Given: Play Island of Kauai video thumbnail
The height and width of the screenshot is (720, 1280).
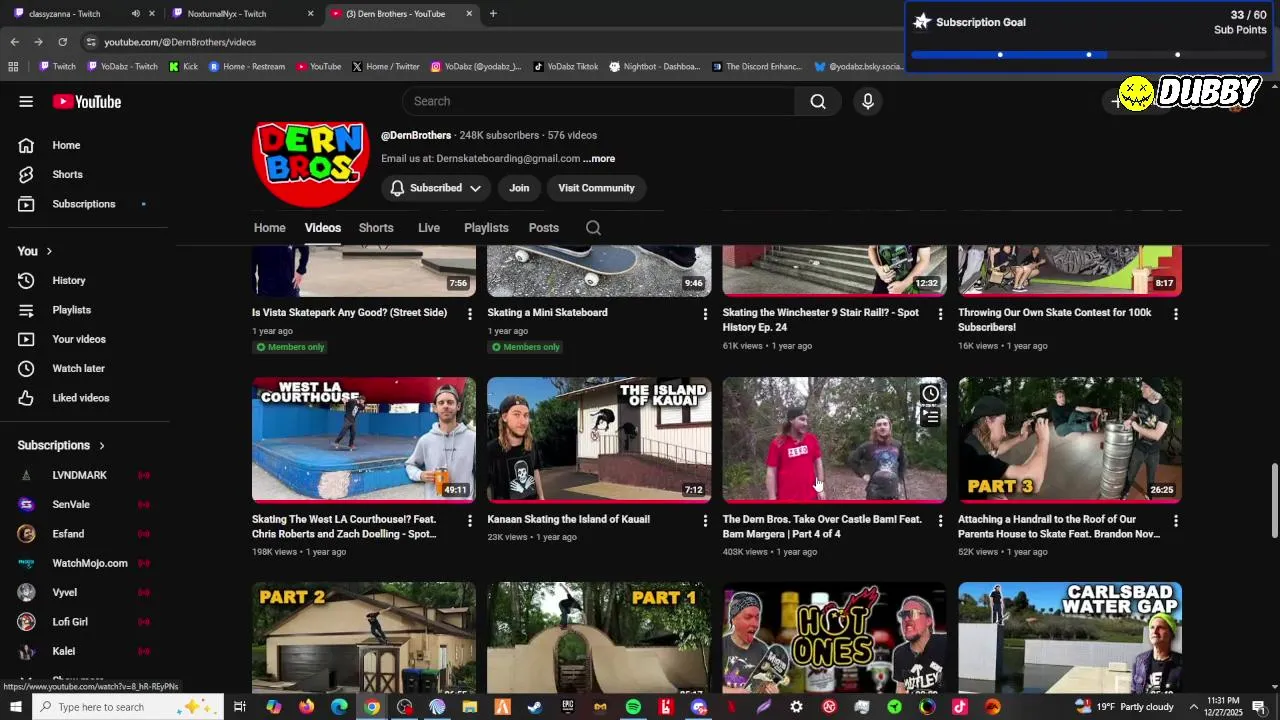Looking at the screenshot, I should [x=599, y=439].
